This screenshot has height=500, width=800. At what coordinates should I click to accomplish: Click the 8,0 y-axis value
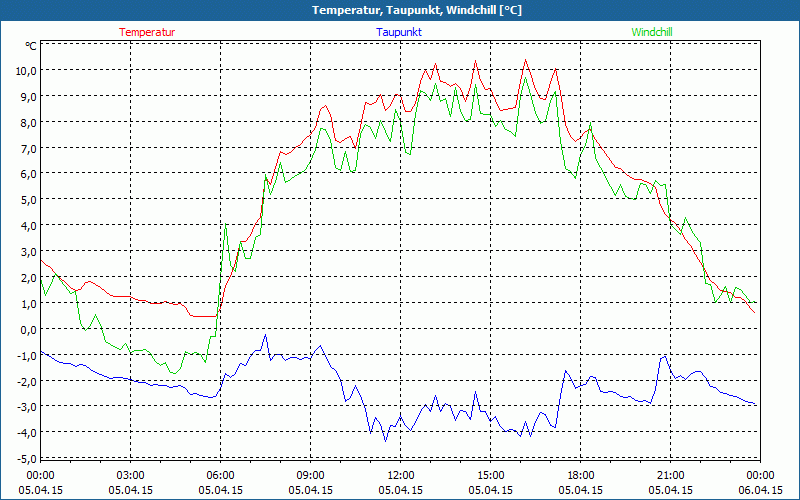tap(28, 122)
